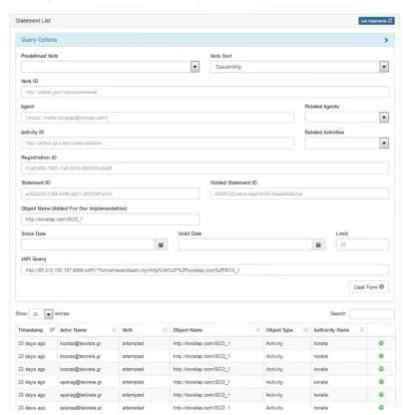Click the Query Options header title
The width and height of the screenshot is (403, 415).
tap(39, 40)
